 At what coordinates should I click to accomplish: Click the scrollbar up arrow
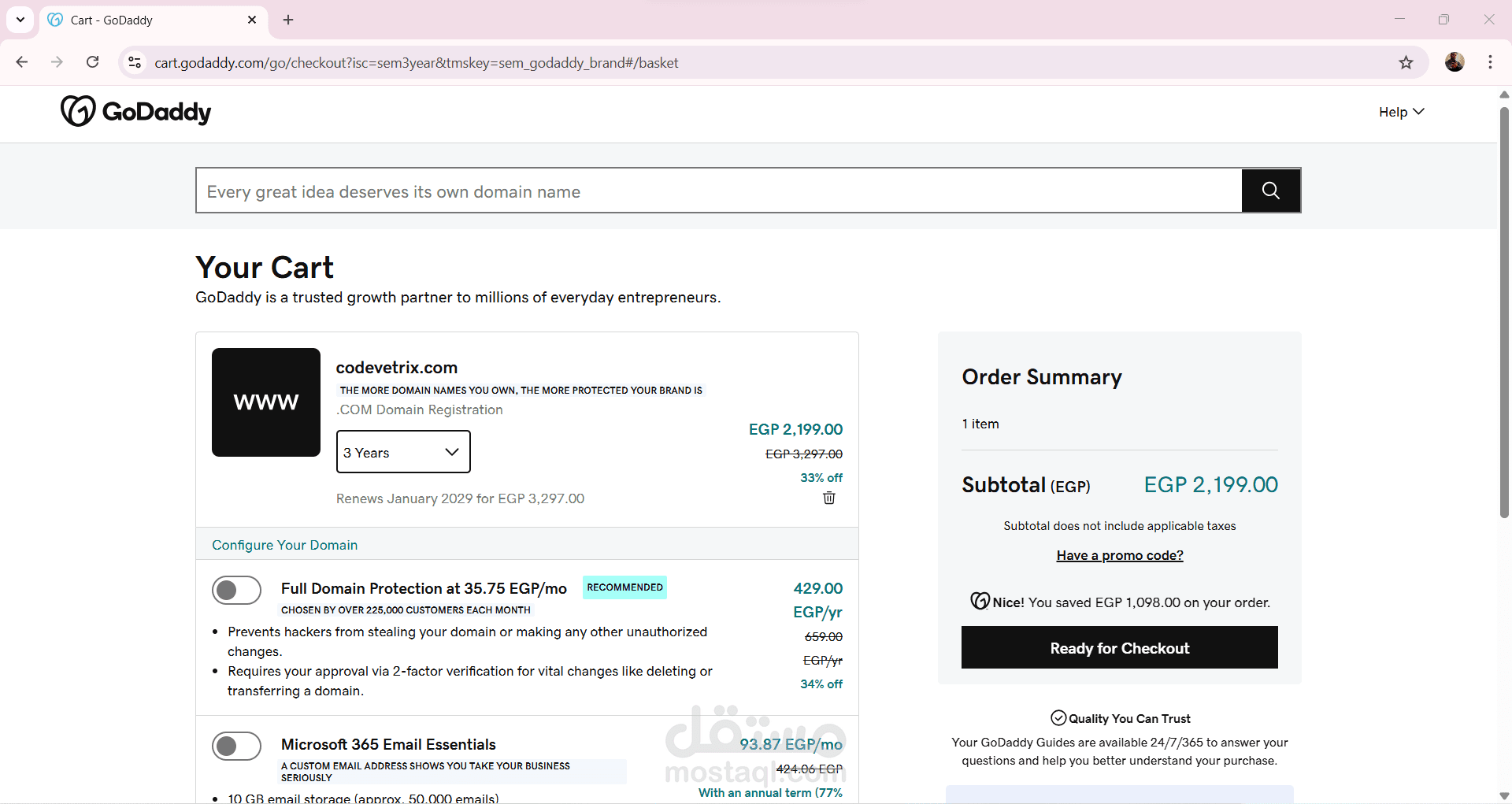pos(1503,94)
